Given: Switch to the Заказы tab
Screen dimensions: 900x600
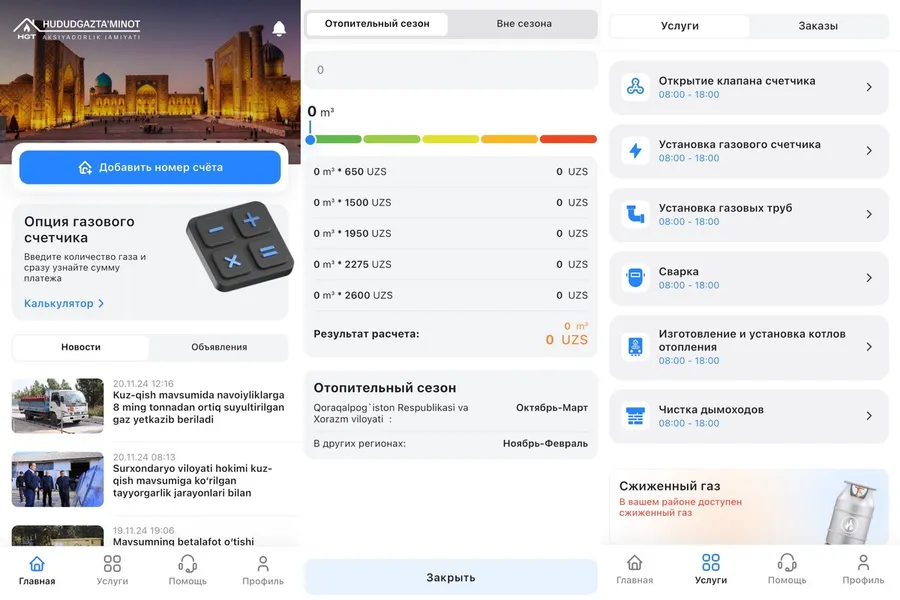Looking at the screenshot, I should (x=818, y=26).
